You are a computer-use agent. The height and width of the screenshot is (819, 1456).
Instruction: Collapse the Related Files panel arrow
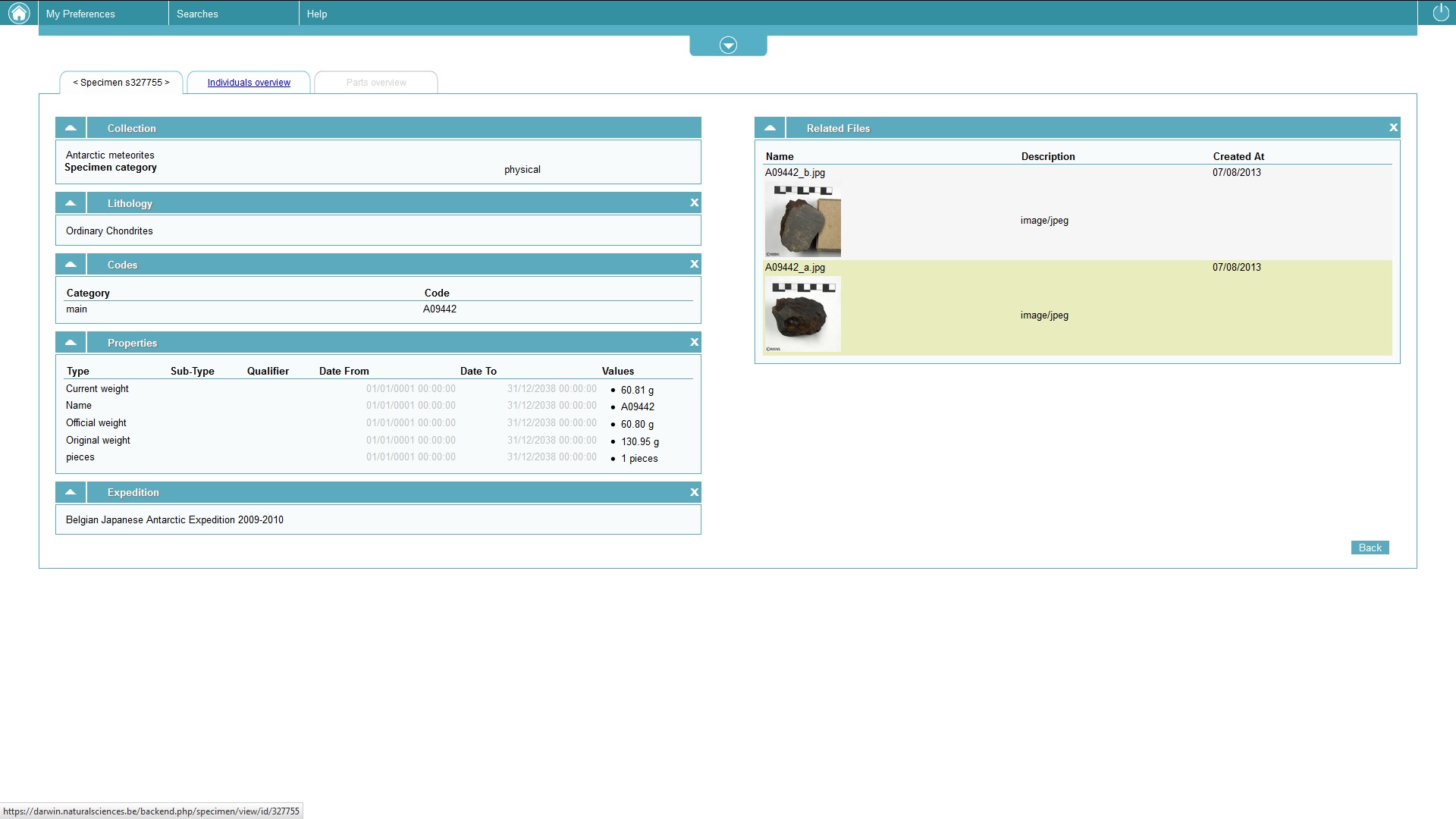[770, 127]
